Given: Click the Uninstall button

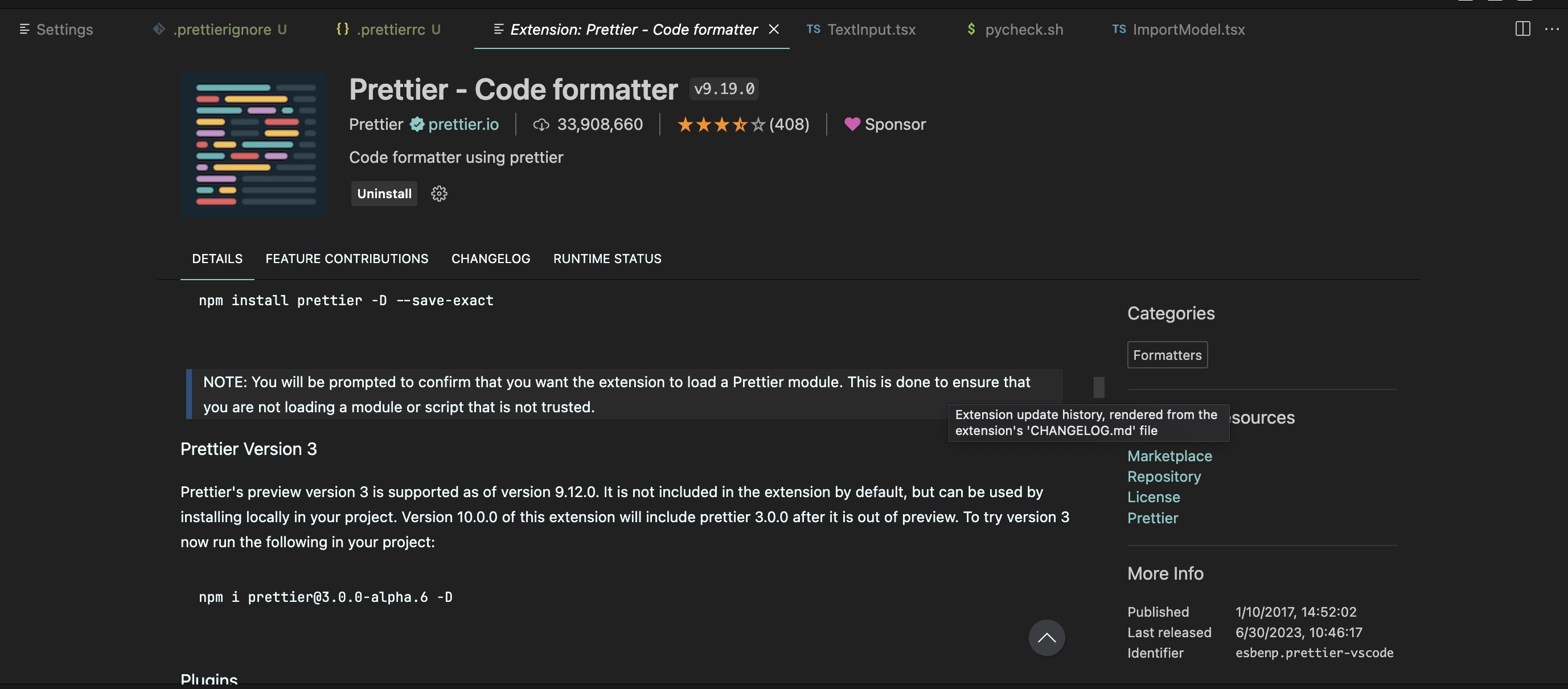Looking at the screenshot, I should pos(384,194).
